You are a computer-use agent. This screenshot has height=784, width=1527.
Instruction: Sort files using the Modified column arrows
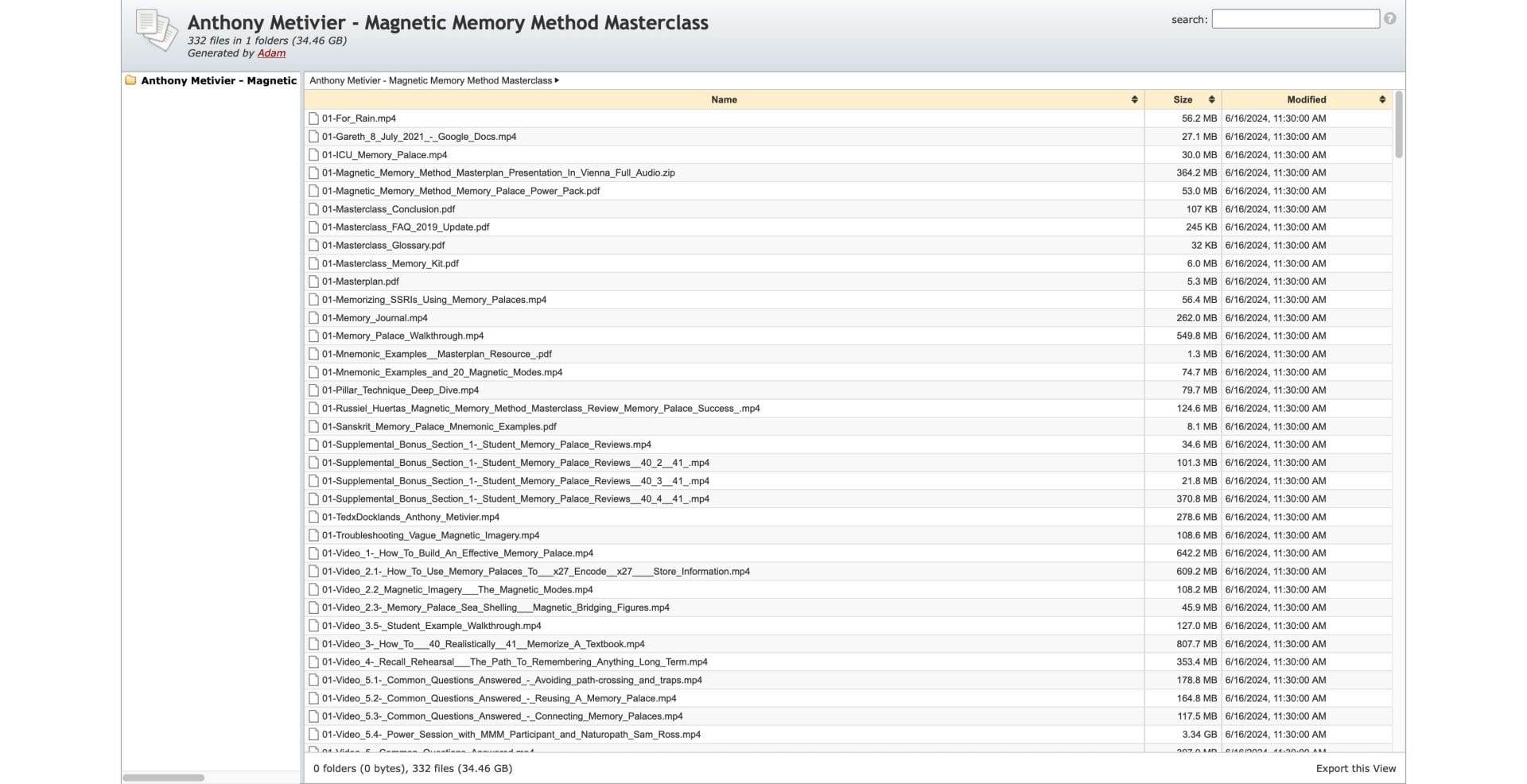1382,99
